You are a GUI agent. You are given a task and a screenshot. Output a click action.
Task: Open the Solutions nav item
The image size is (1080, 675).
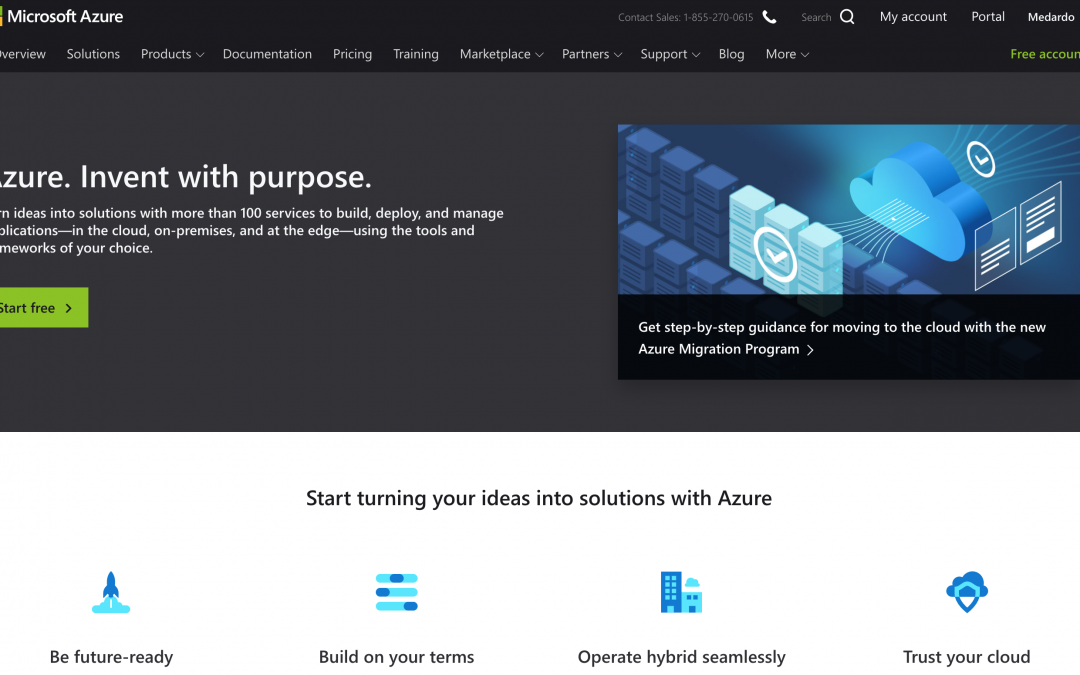click(x=93, y=54)
